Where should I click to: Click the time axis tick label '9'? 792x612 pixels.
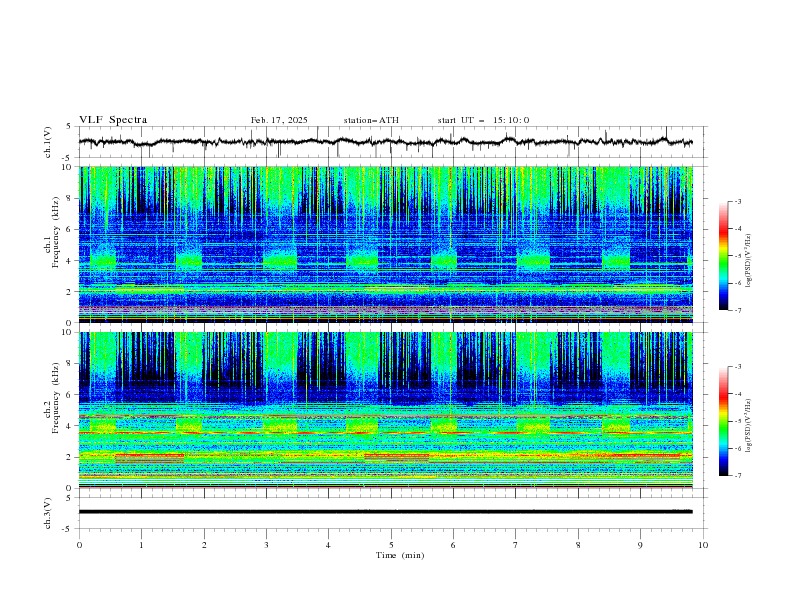coord(640,545)
